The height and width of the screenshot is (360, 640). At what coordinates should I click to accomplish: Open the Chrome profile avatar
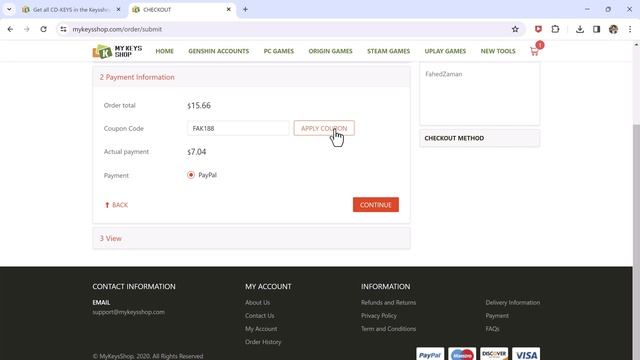pos(613,29)
